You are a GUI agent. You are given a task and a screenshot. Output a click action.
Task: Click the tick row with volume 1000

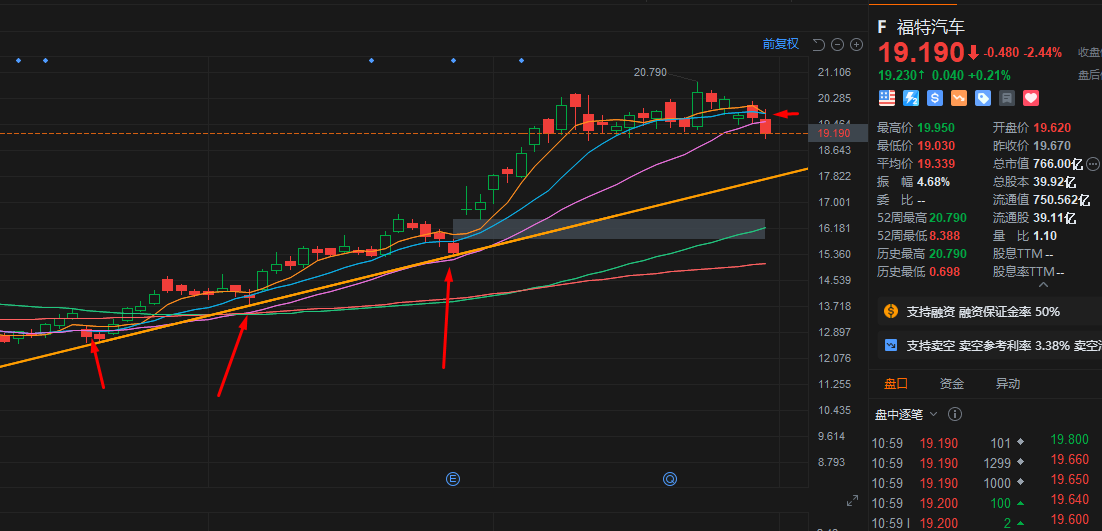pyautogui.click(x=948, y=483)
